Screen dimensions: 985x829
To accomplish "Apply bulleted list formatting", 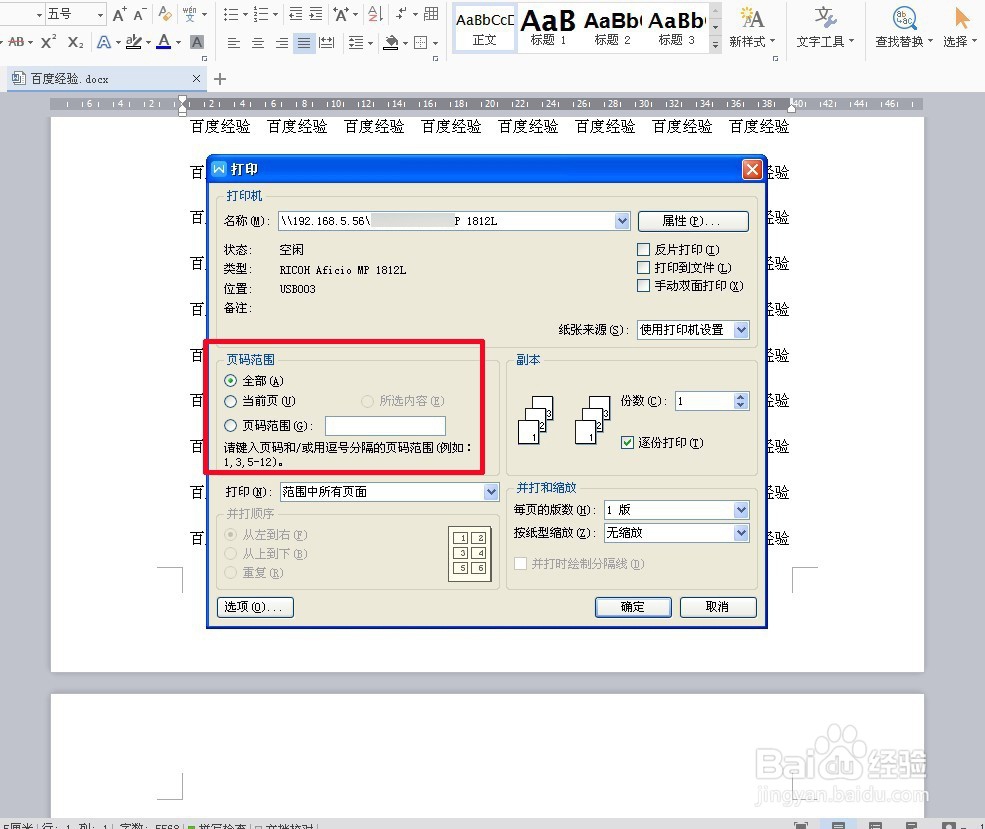I will tap(231, 14).
